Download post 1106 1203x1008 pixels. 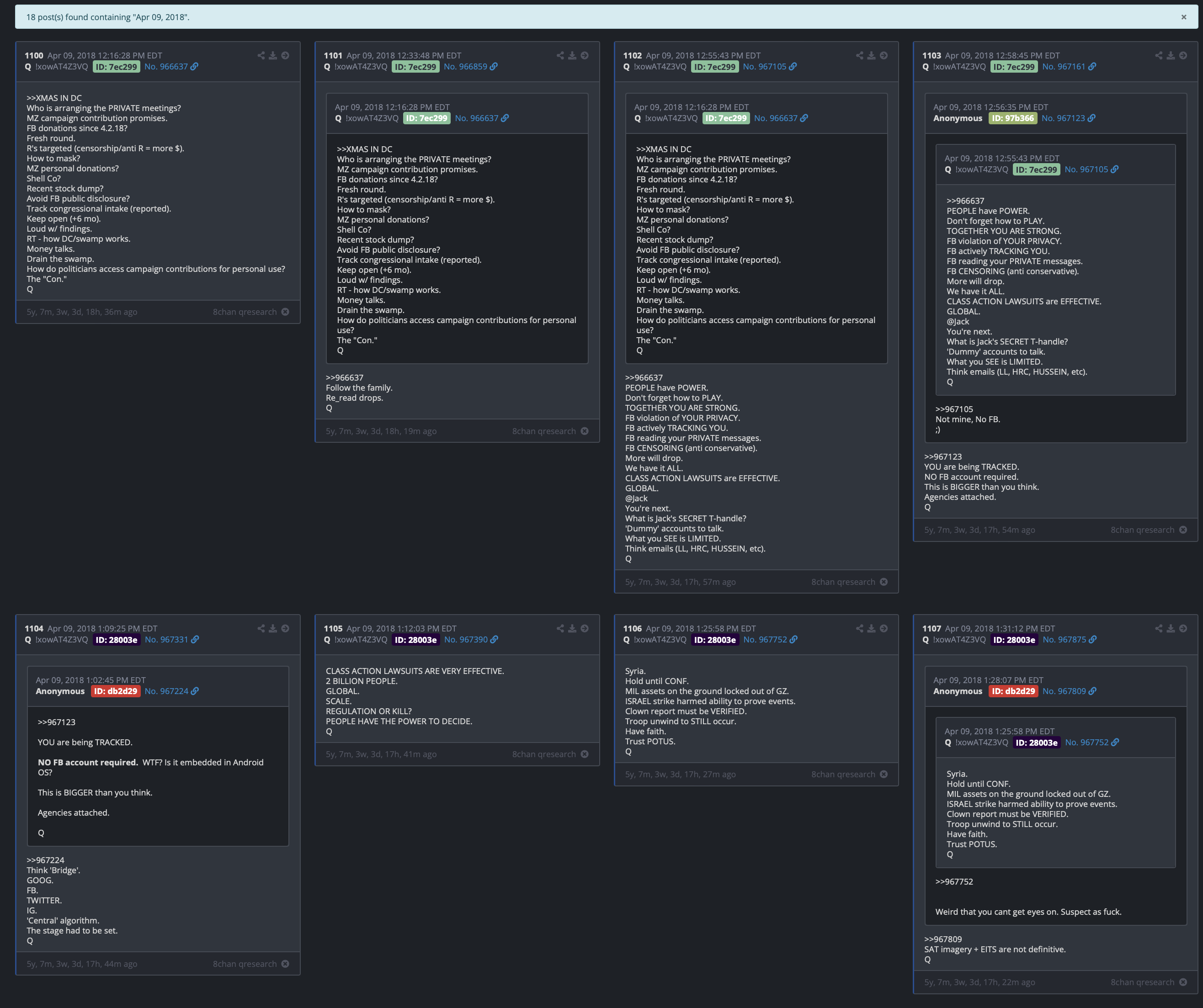[871, 628]
